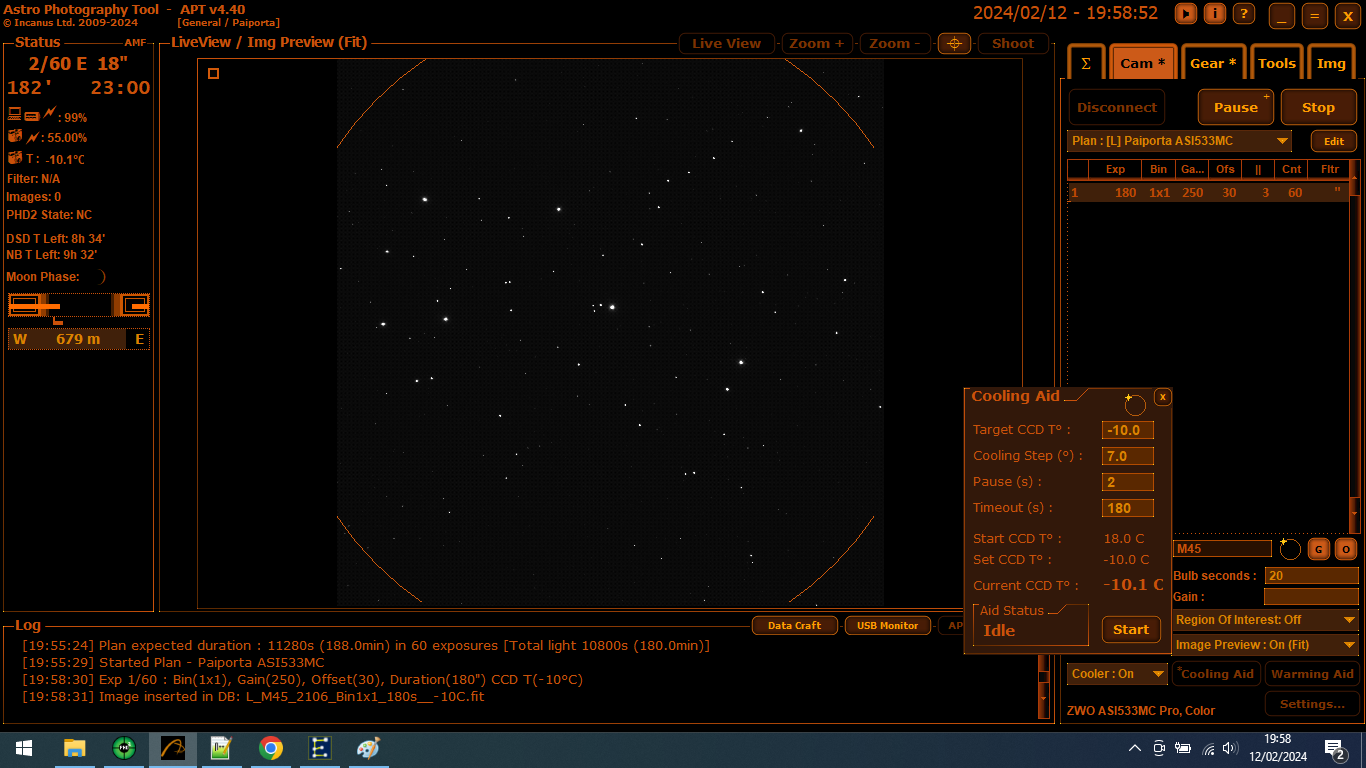Image resolution: width=1366 pixels, height=768 pixels.
Task: Select plan row 1 with 180 exposure
Action: point(1208,193)
